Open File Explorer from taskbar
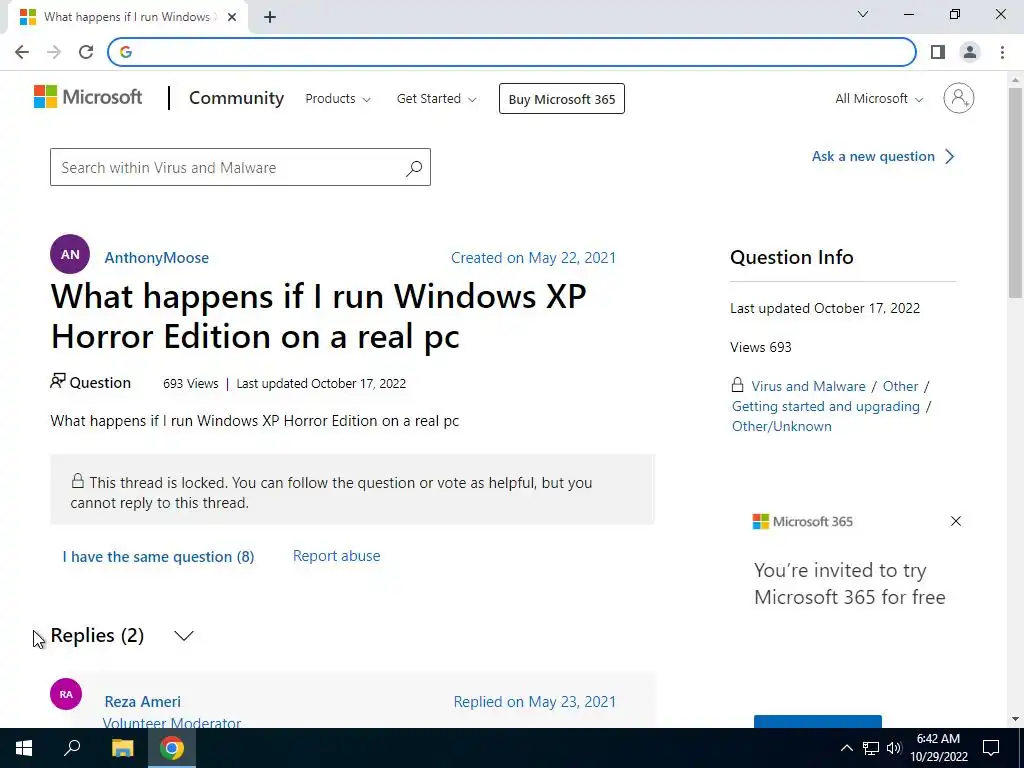The width and height of the screenshot is (1024, 768). coord(122,748)
